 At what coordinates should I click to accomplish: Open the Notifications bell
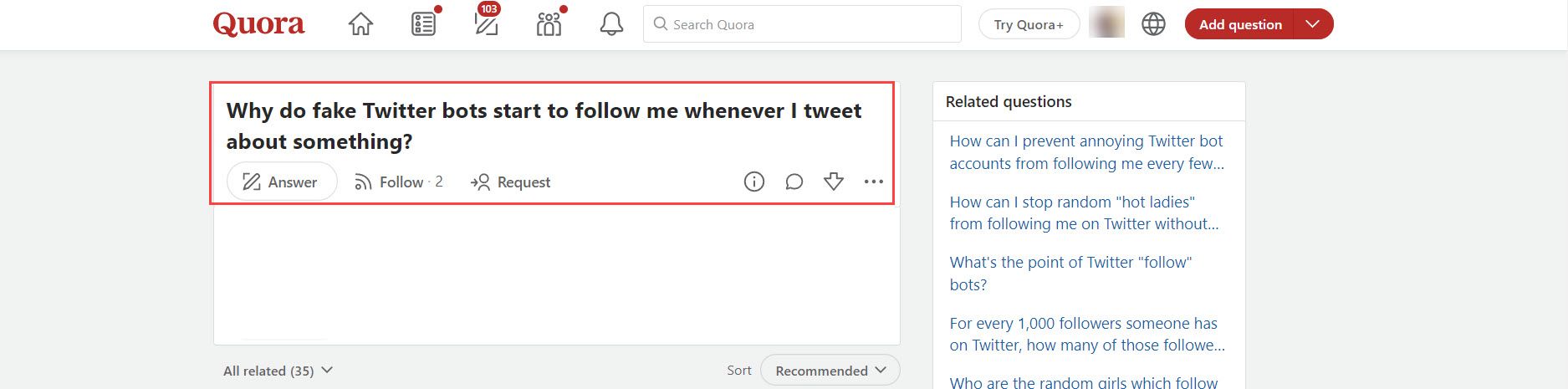pyautogui.click(x=611, y=24)
